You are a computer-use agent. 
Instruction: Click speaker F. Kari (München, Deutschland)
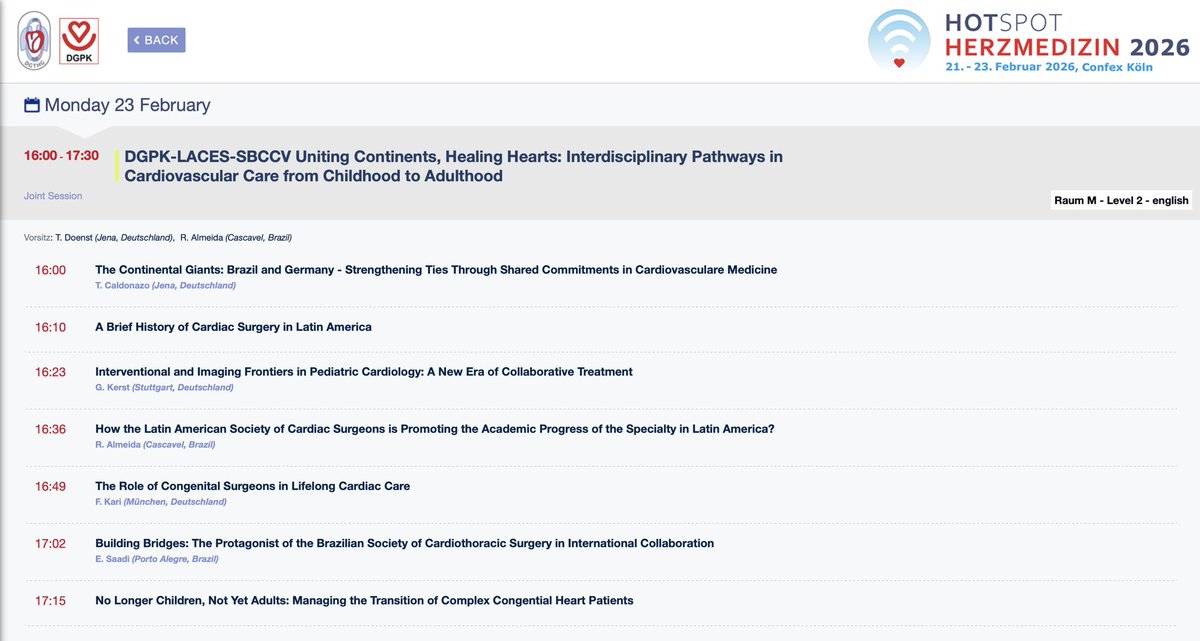(x=160, y=501)
